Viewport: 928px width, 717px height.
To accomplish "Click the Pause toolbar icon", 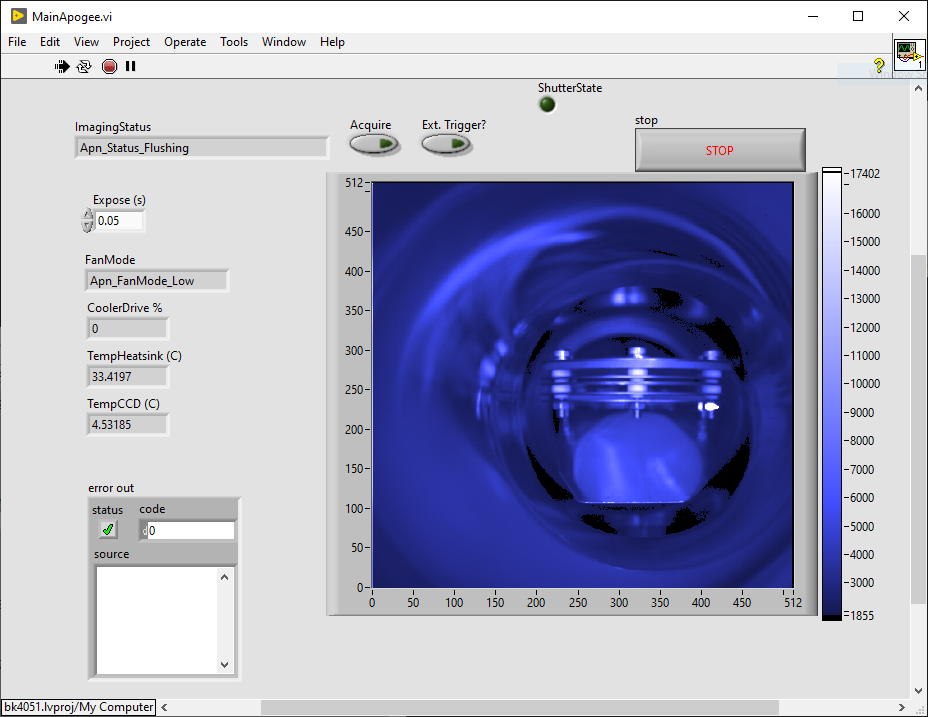I will [x=130, y=66].
